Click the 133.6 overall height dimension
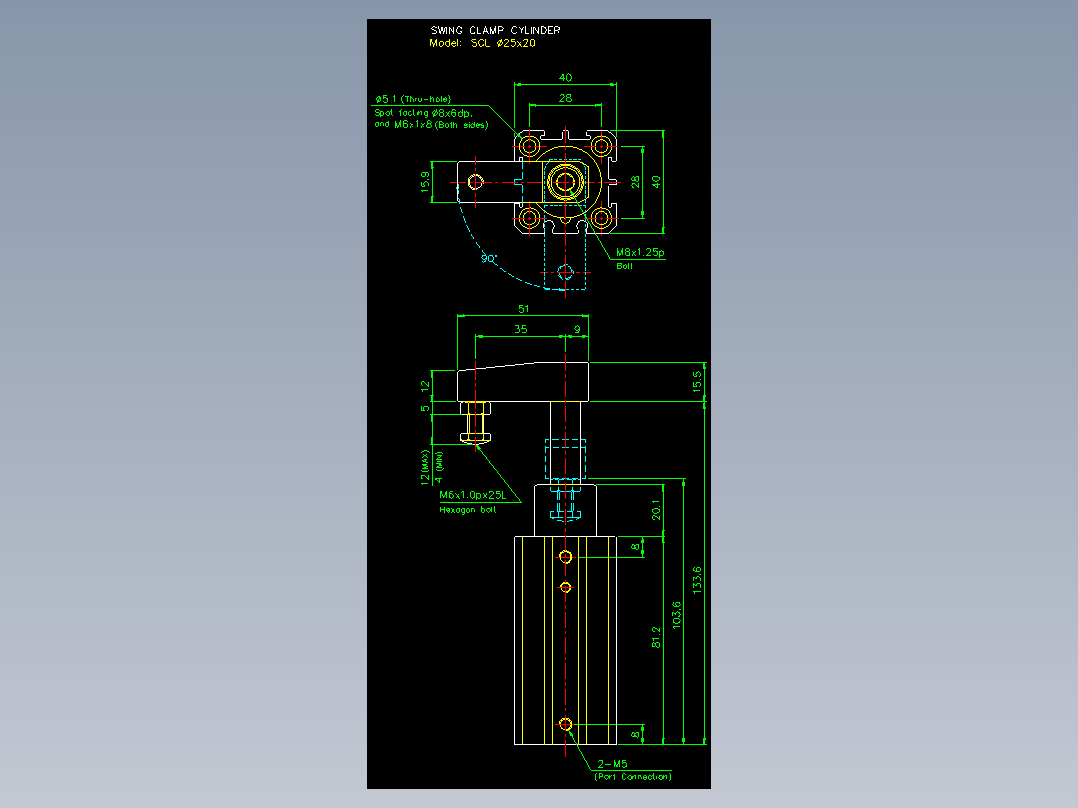This screenshot has width=1078, height=808. 697,580
